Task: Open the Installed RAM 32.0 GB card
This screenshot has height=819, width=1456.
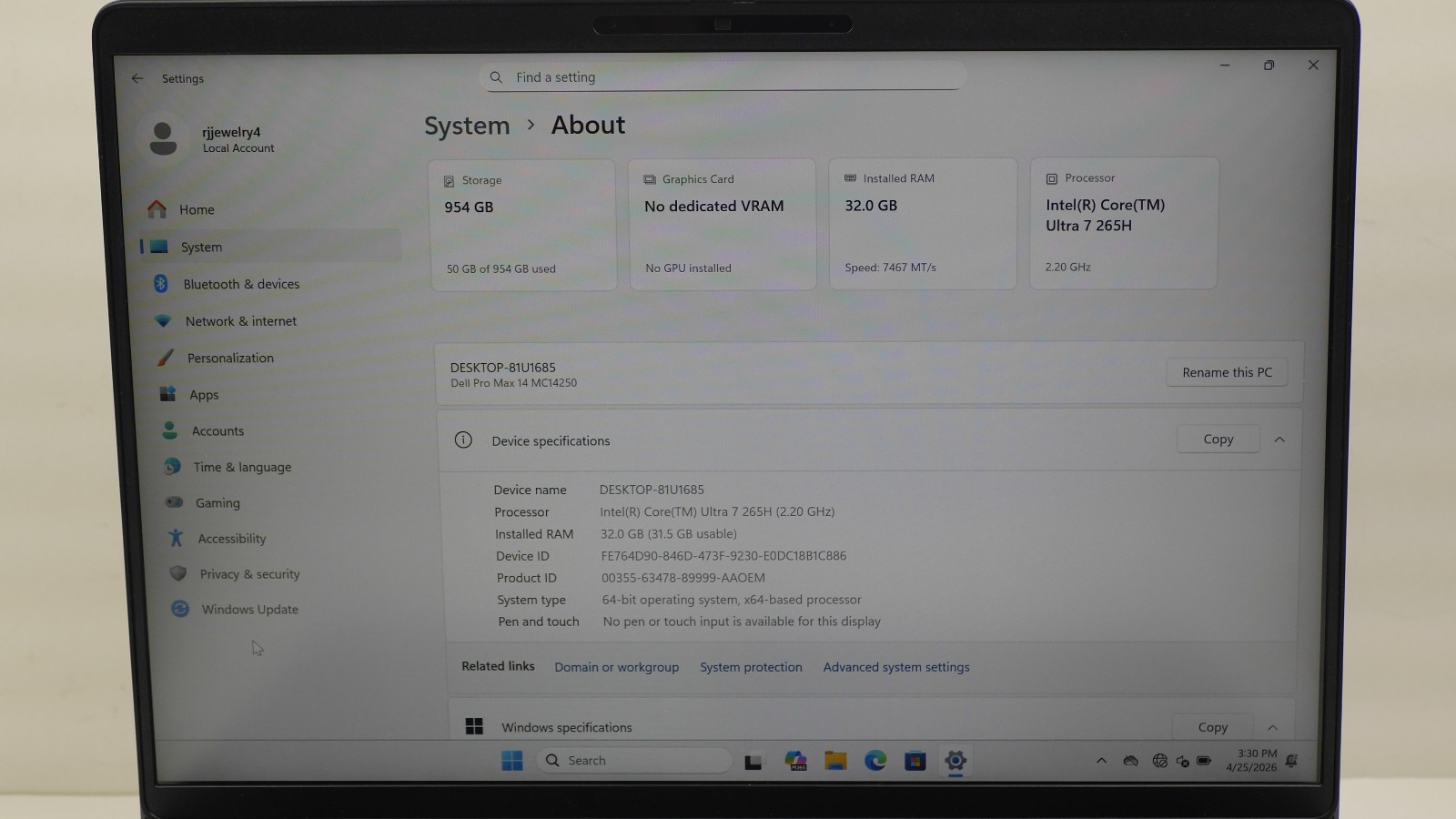Action: pyautogui.click(x=923, y=224)
